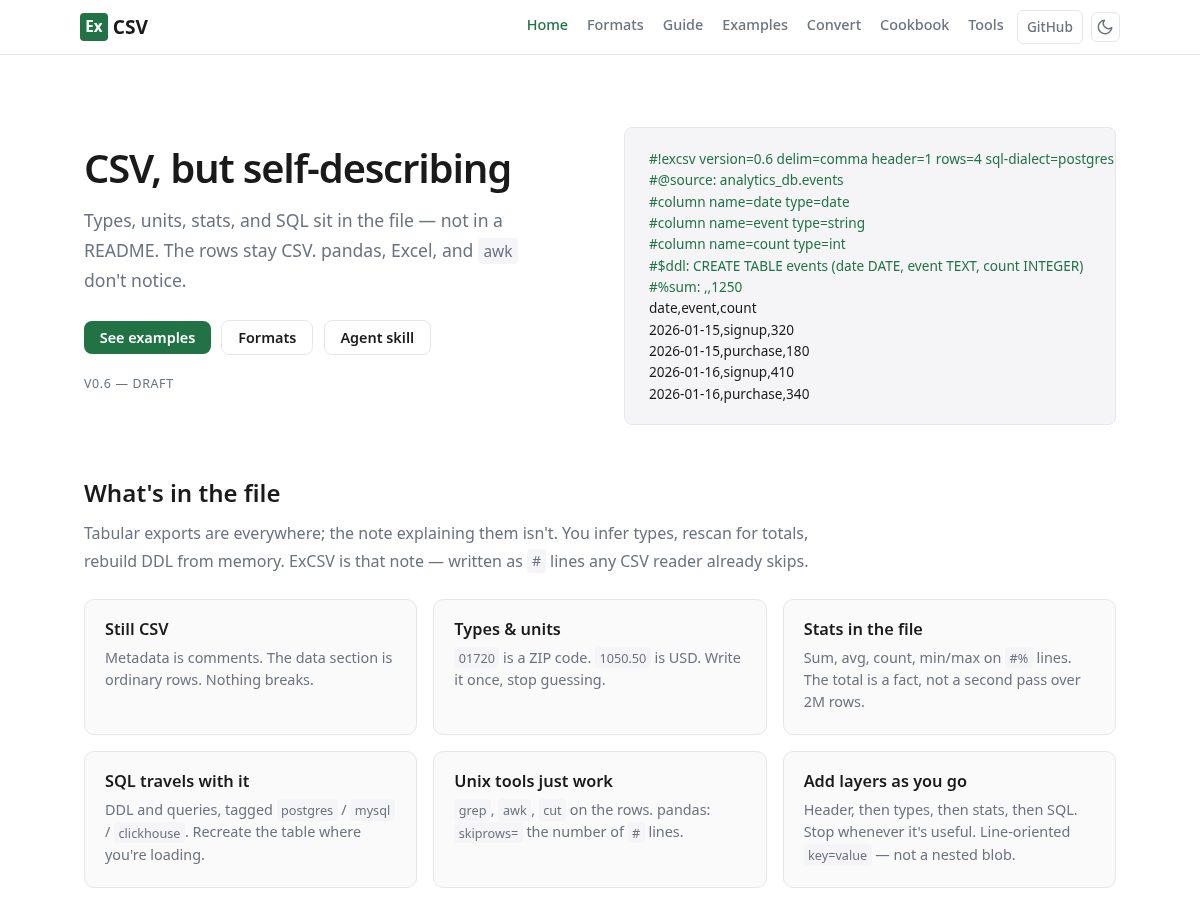Go to the Cookbook section
Screen dimensions: 1200x900
[x=914, y=25]
